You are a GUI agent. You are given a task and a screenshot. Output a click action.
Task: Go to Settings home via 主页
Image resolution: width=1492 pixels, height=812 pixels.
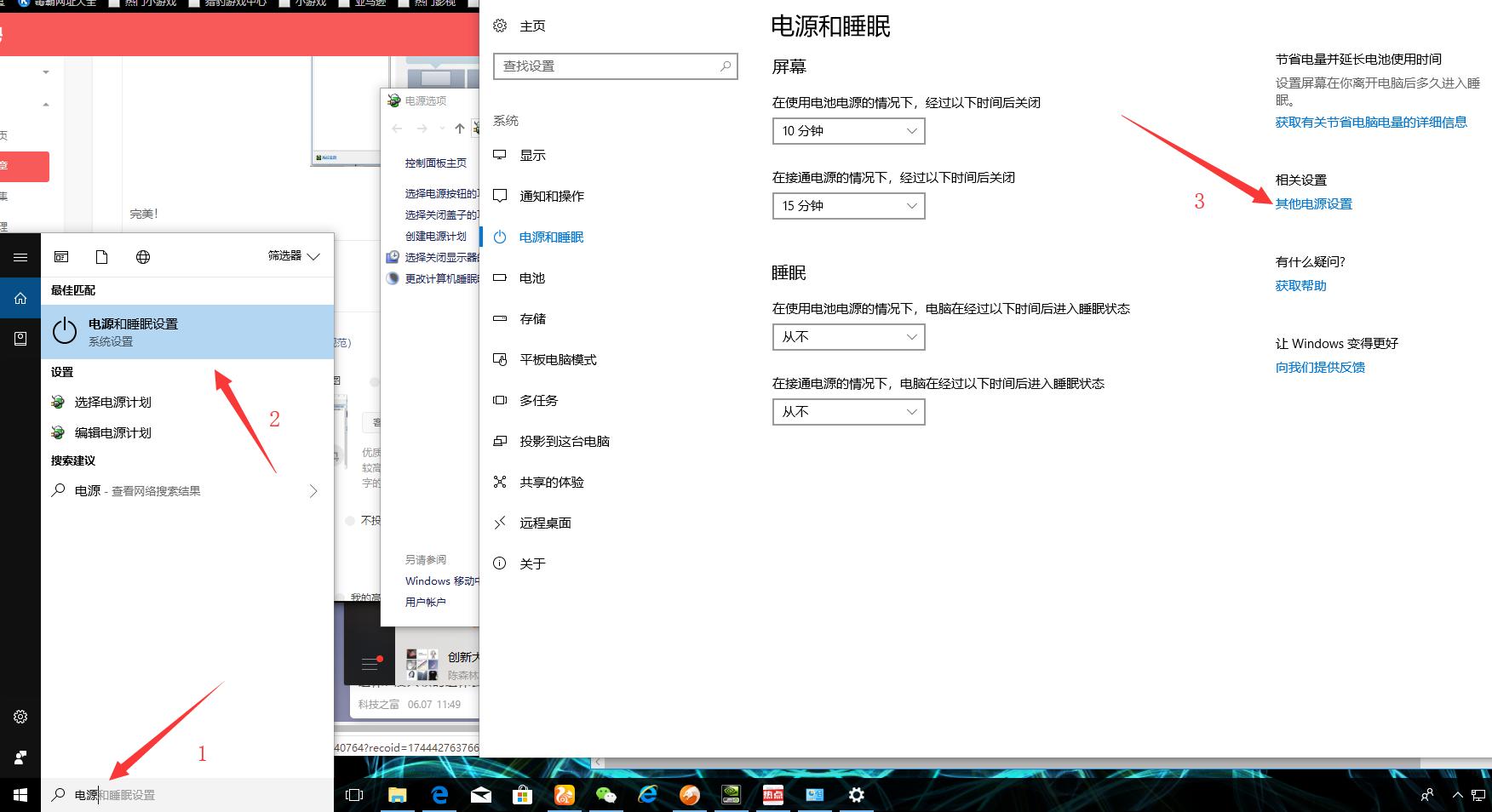tap(532, 26)
